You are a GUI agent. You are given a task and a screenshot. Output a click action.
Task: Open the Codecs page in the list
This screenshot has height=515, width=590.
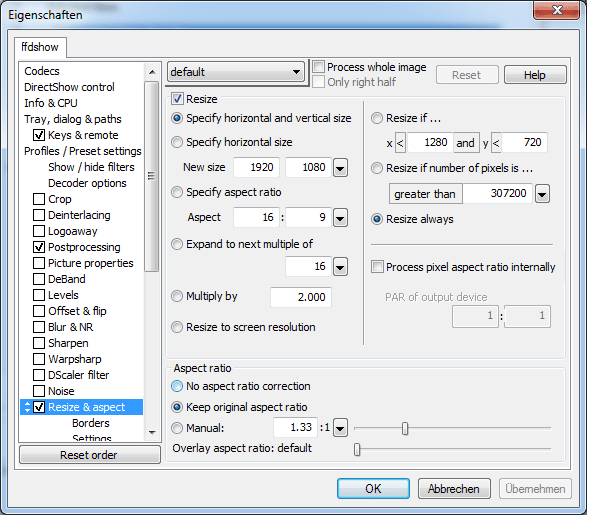tap(42, 71)
